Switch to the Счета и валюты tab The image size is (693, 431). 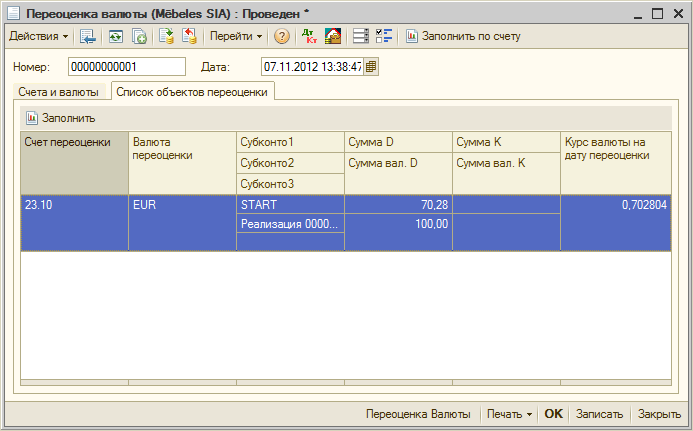pos(60,92)
